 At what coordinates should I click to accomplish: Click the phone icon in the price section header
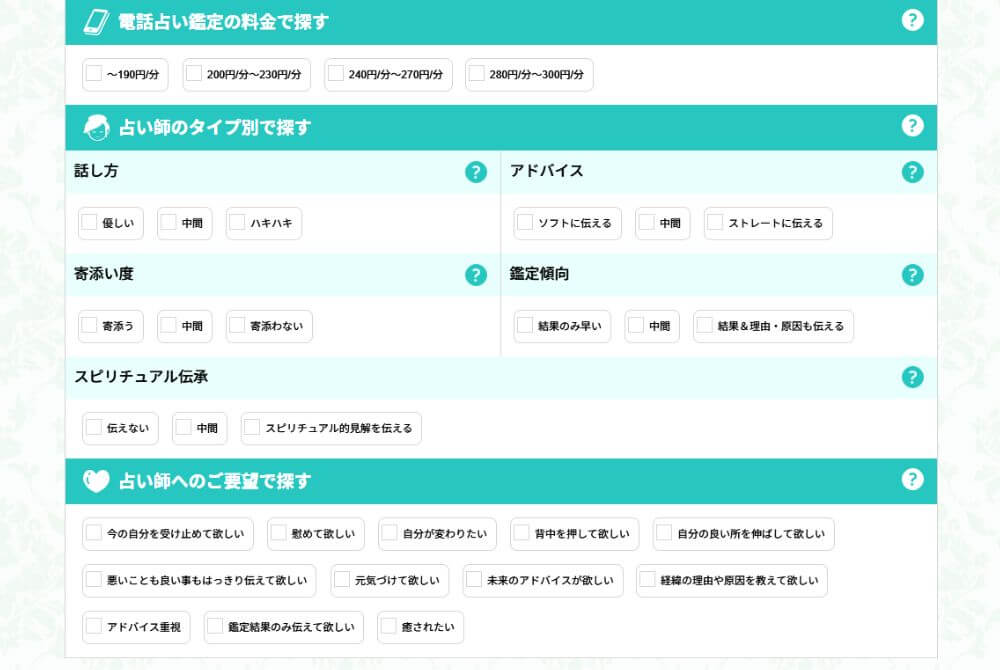tap(95, 20)
